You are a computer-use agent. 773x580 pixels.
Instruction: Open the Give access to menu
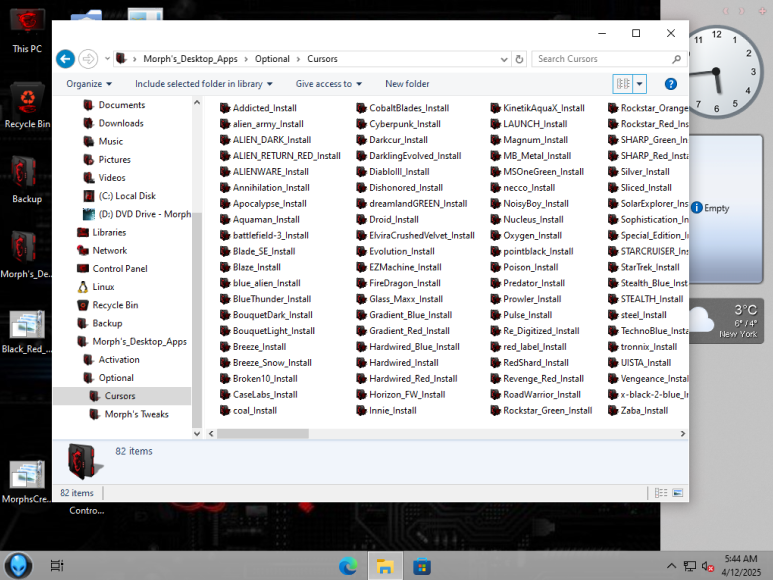tap(329, 84)
